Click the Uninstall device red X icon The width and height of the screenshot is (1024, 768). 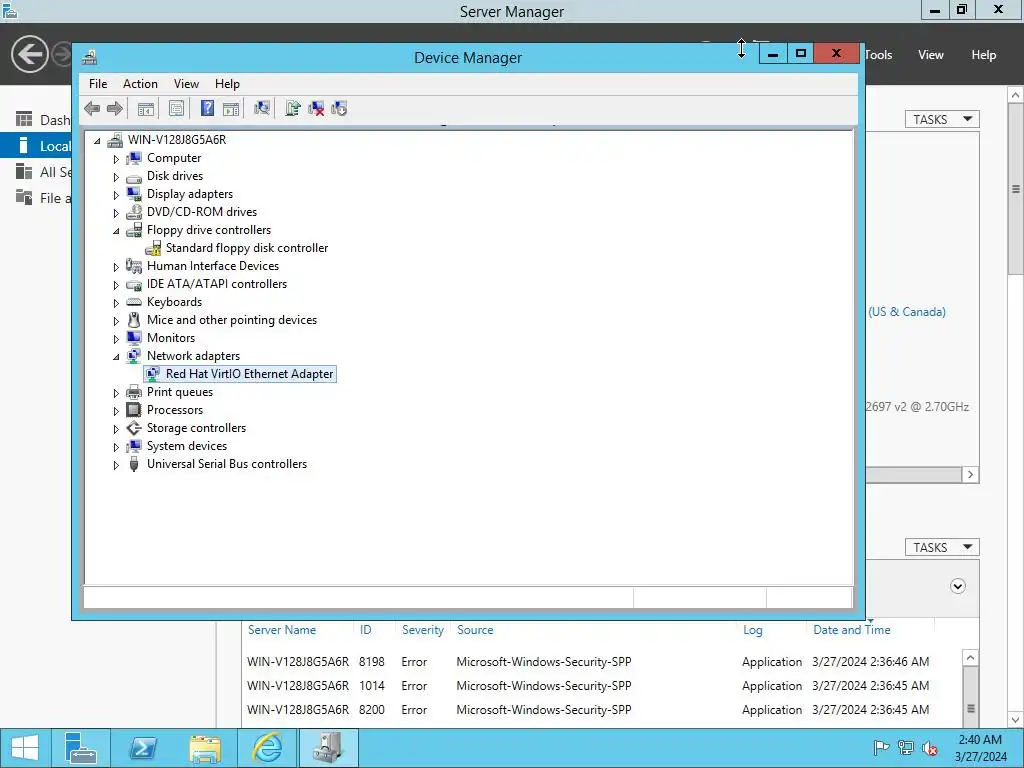point(316,108)
